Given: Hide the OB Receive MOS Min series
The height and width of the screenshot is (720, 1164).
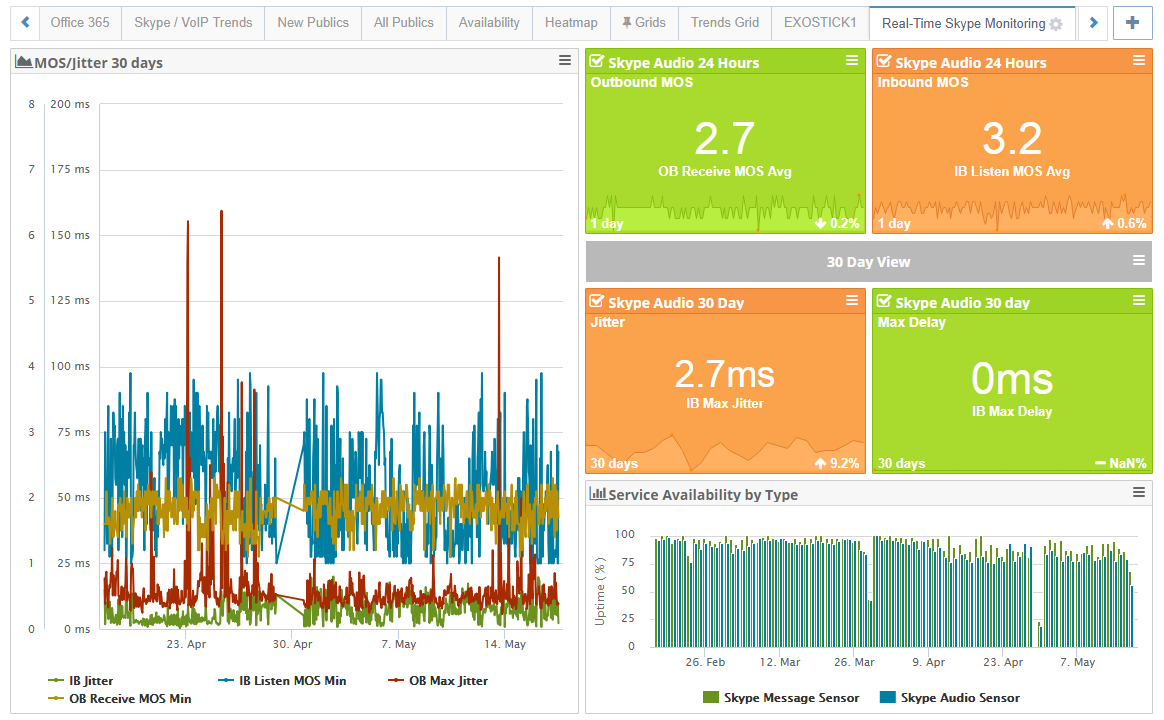Looking at the screenshot, I should (x=120, y=698).
